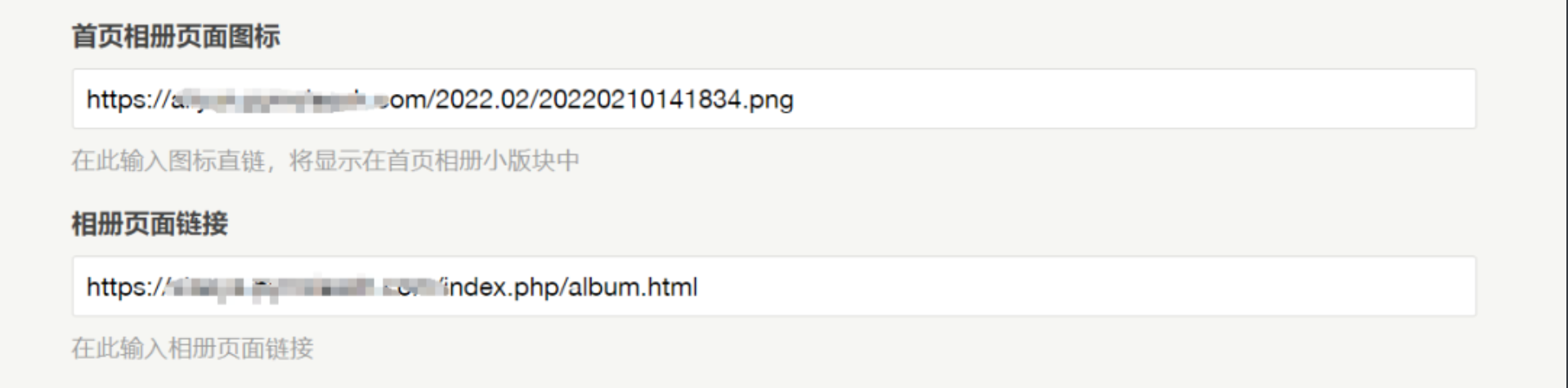Click the 在此输入相册页面链接 hint text
1568x388 pixels.
[x=192, y=349]
